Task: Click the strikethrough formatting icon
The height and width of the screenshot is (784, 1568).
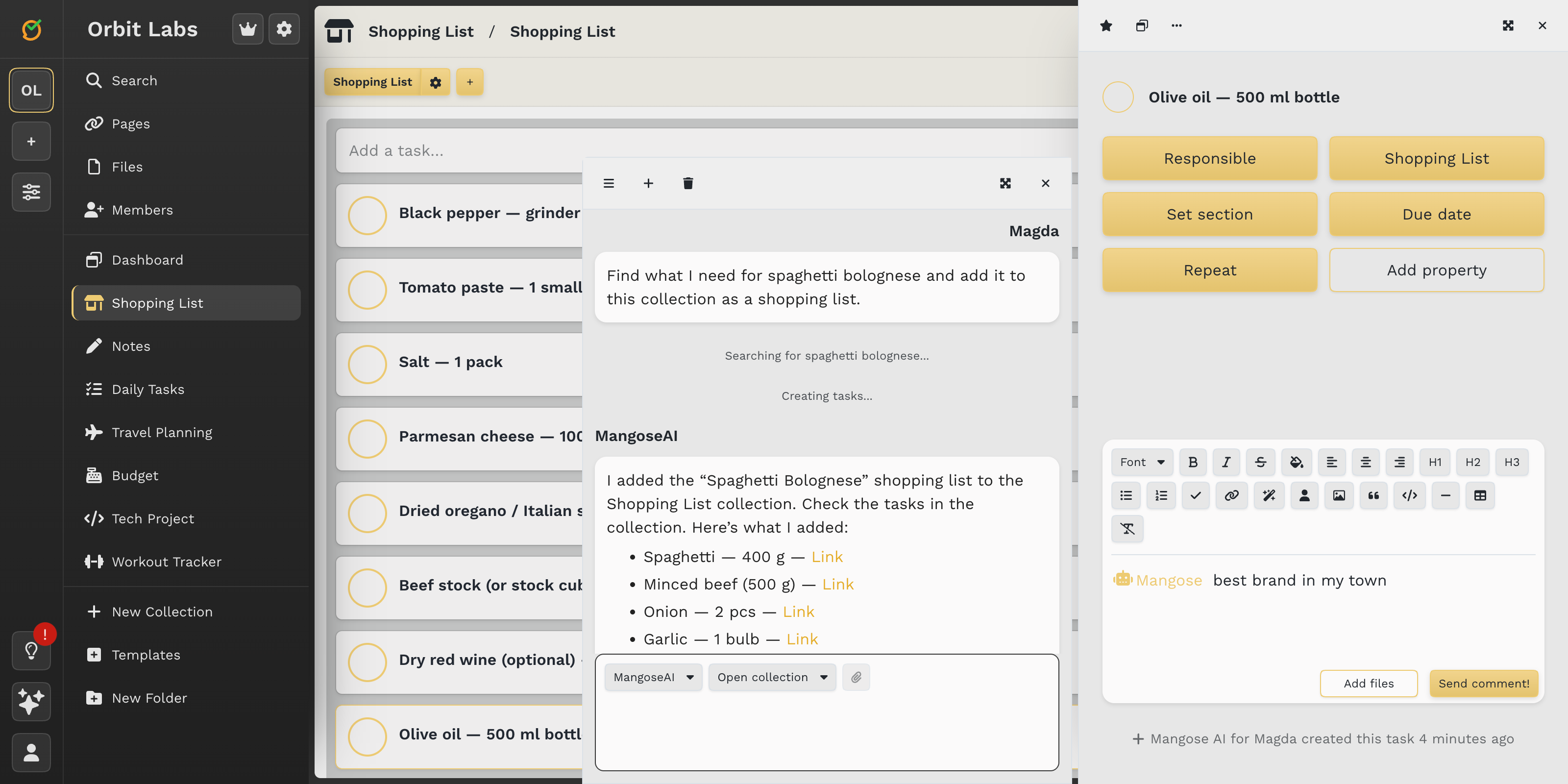Action: [x=1261, y=462]
